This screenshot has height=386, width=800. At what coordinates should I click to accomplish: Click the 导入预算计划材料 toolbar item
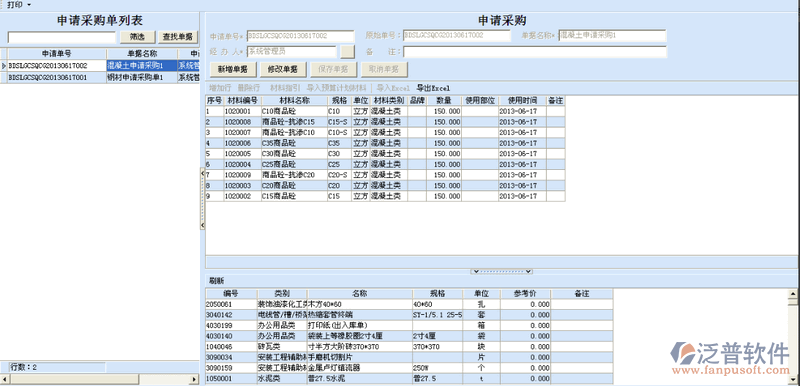point(336,88)
